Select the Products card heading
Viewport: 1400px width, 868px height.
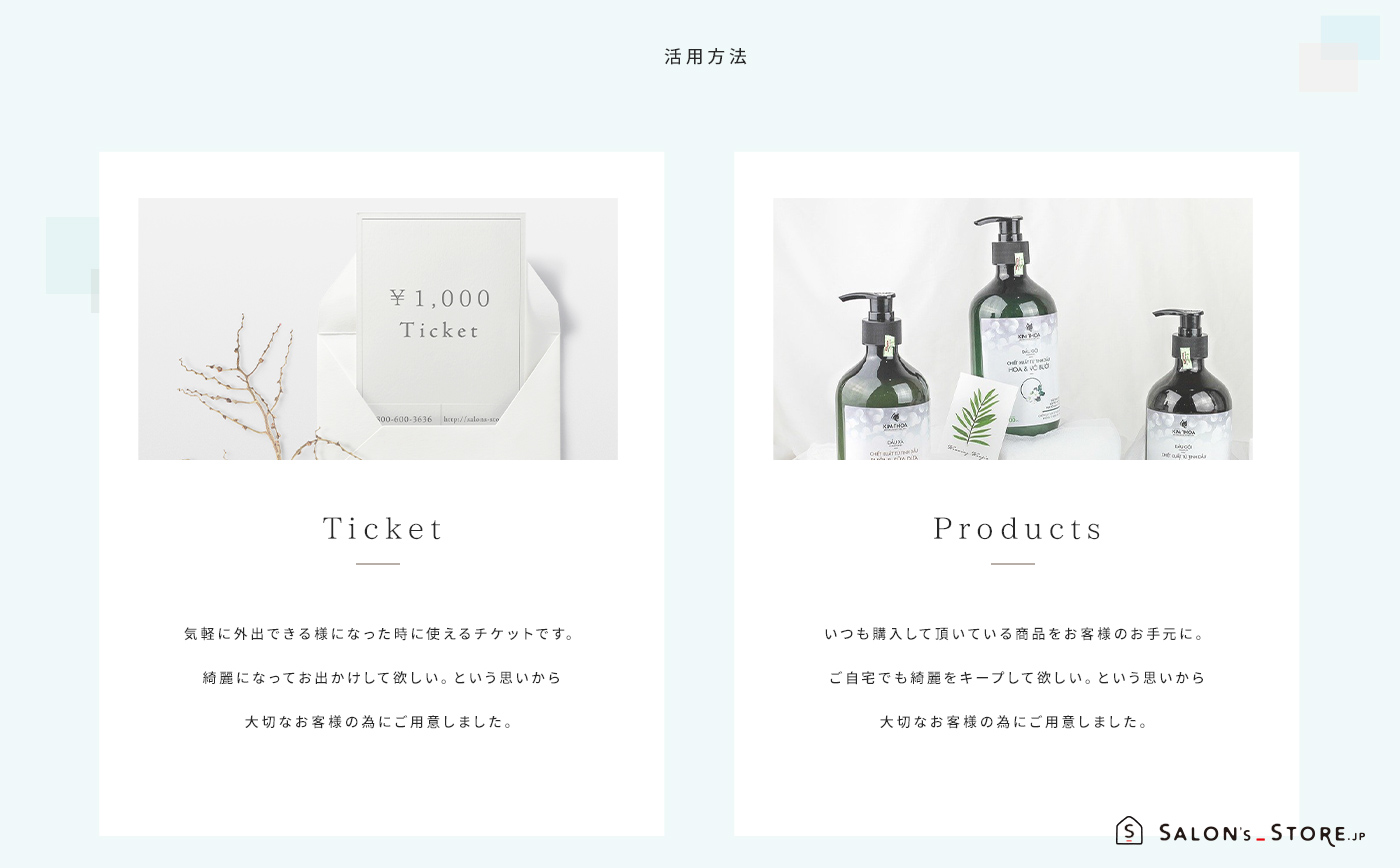coord(1018,529)
